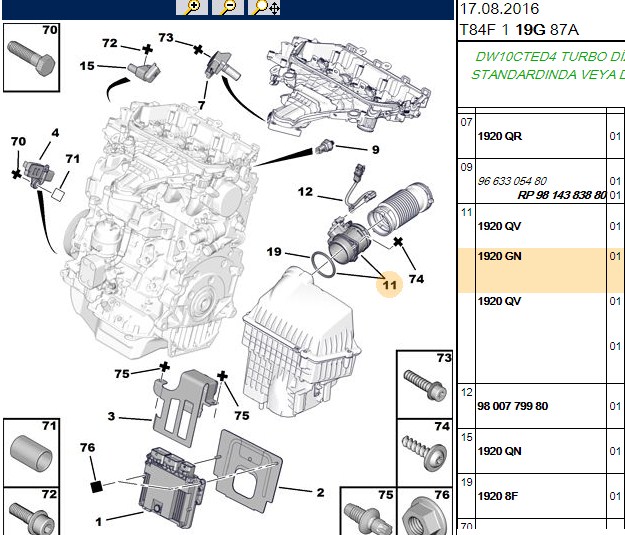Click callout number 11 highlighted on diagram
Screen dimensions: 625x535
(389, 285)
